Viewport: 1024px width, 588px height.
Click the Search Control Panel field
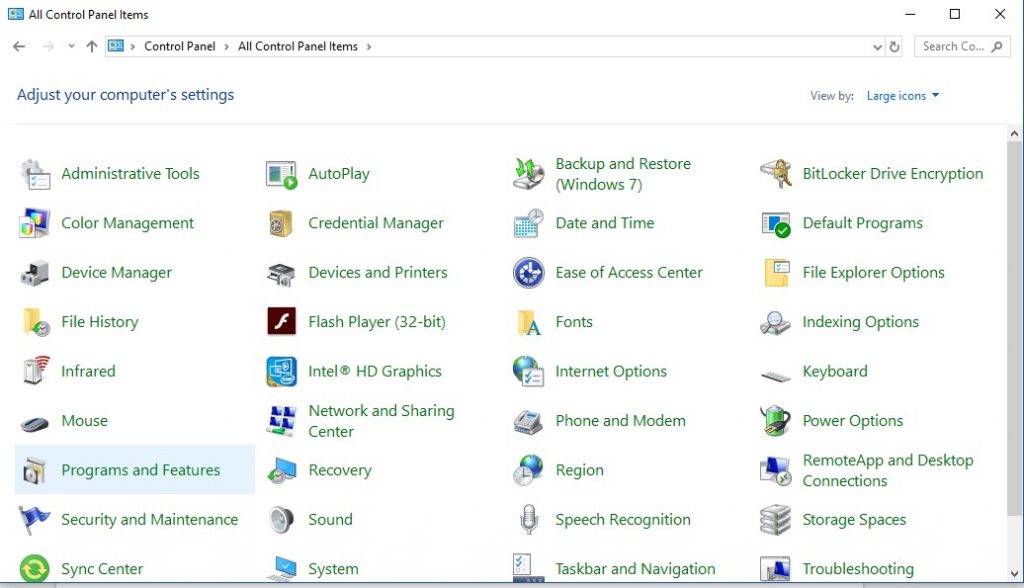coord(962,46)
